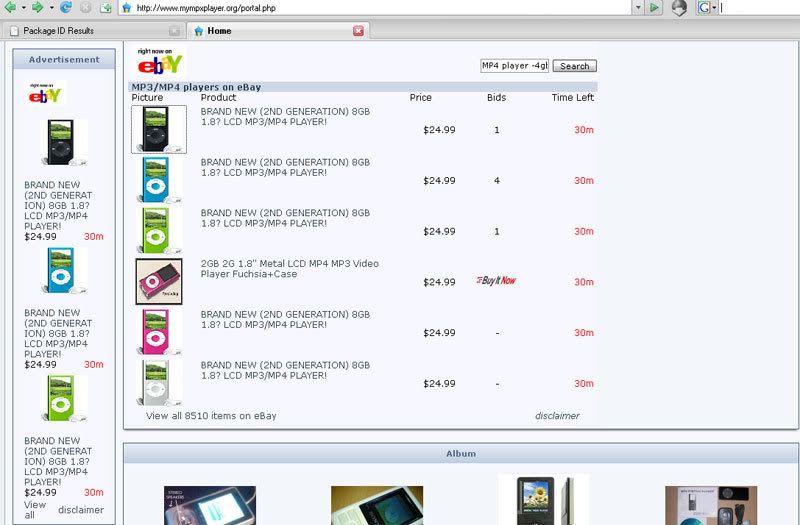The height and width of the screenshot is (525, 800).
Task: Click the greyed-out Stop loading icon
Action: click(x=86, y=8)
